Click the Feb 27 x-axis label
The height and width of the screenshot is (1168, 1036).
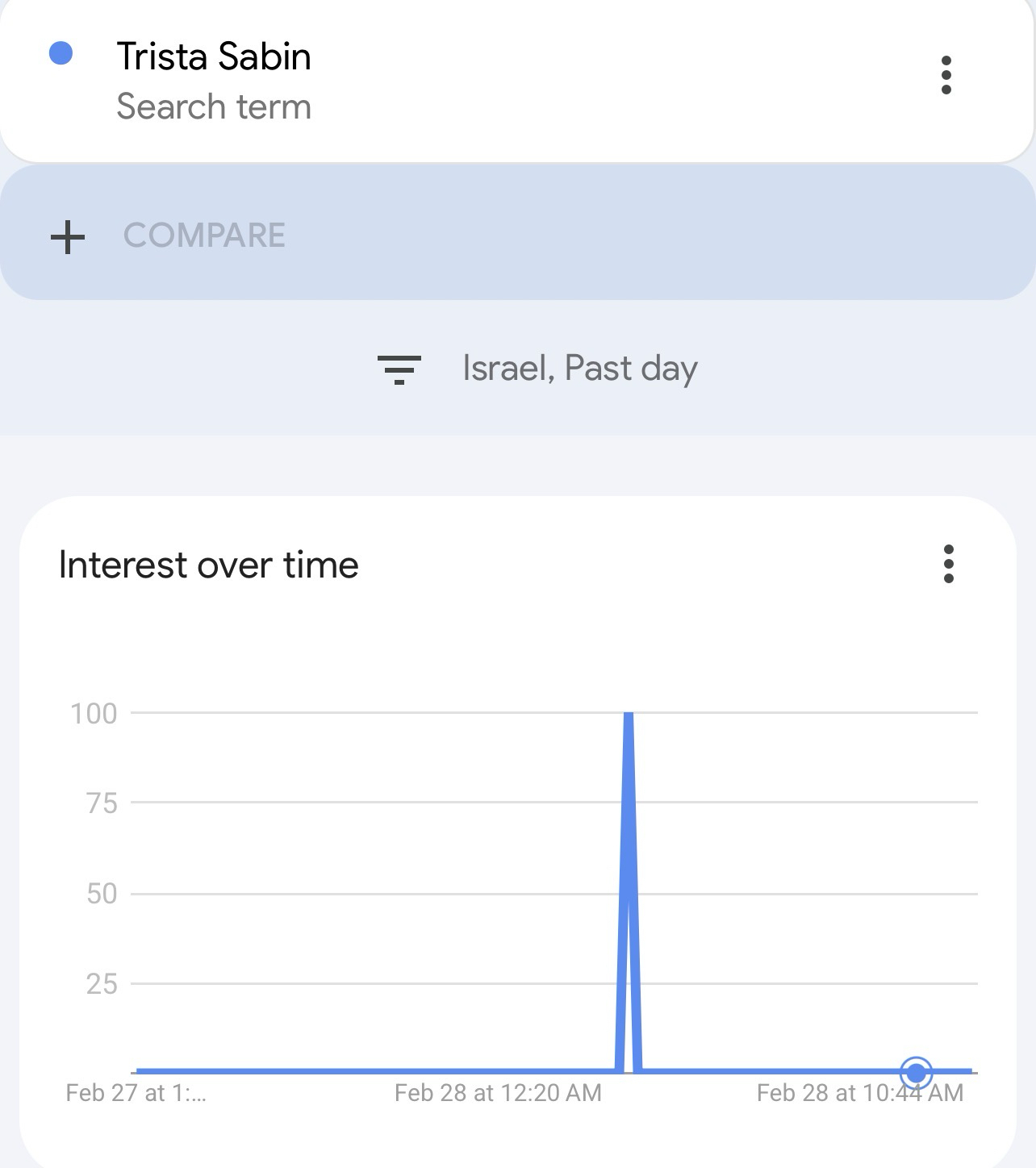click(136, 1093)
